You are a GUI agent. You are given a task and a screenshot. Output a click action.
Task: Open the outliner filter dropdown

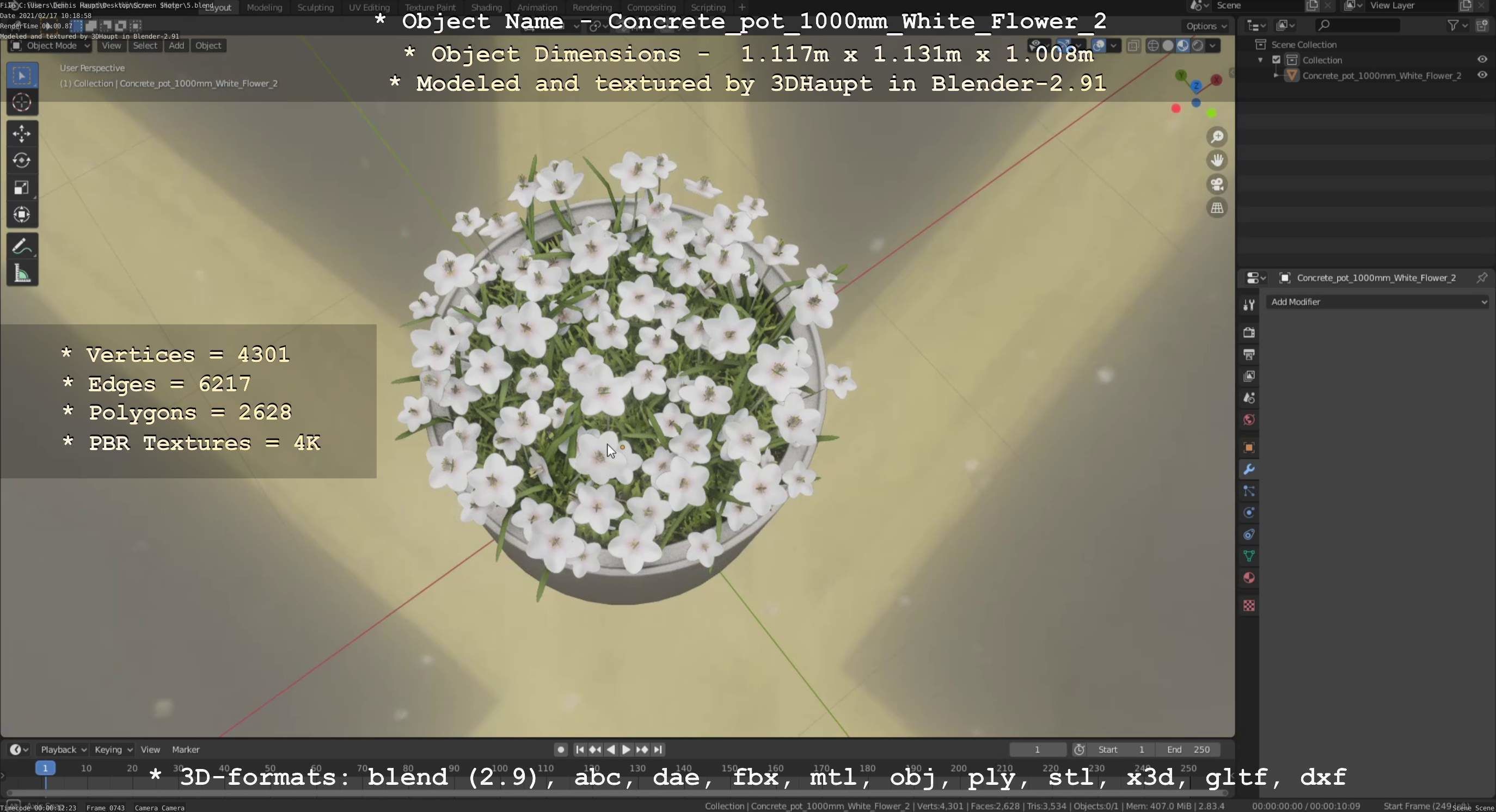[1458, 25]
